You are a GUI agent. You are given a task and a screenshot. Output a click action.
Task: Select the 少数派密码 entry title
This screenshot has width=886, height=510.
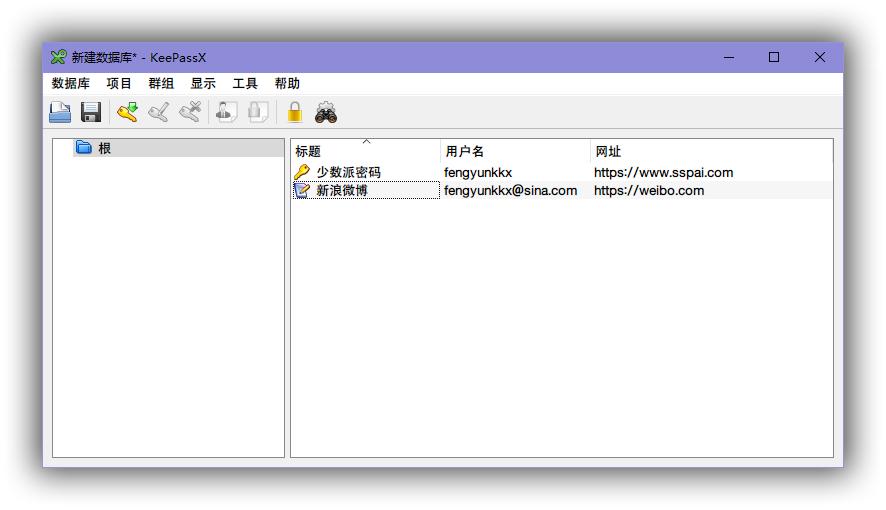tap(348, 172)
